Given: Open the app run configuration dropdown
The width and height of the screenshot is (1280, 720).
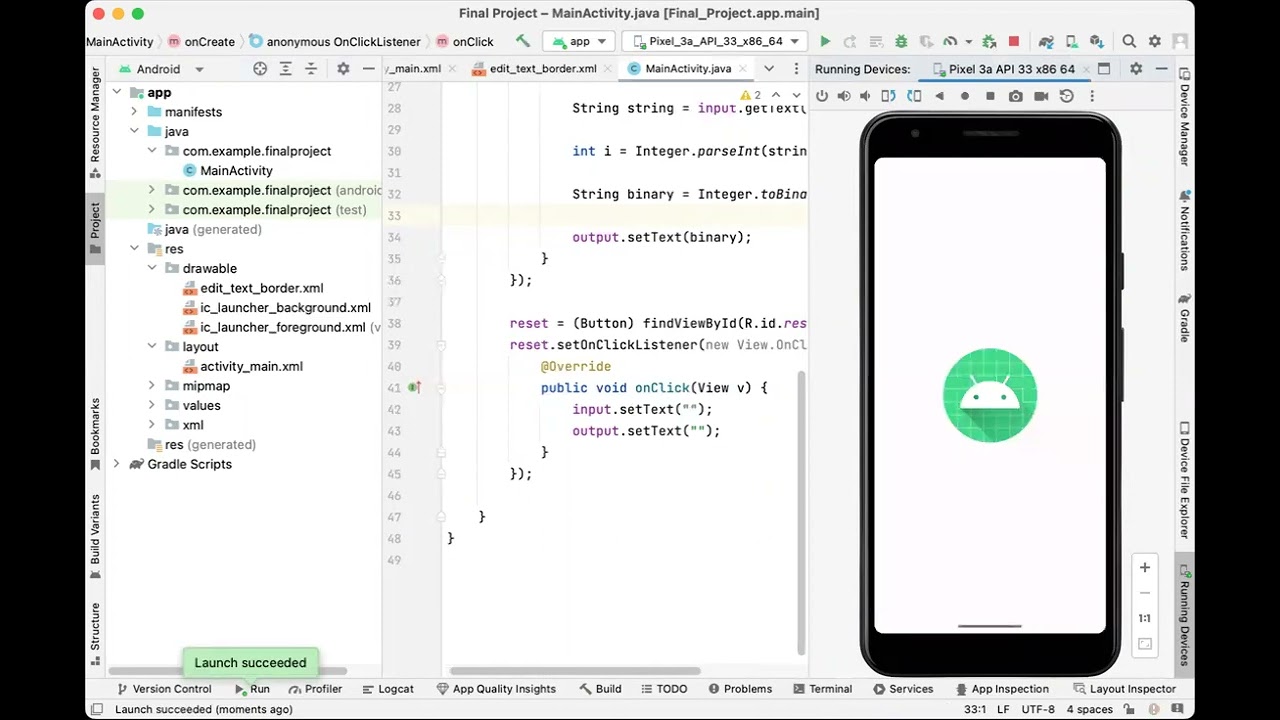Looking at the screenshot, I should [x=578, y=41].
